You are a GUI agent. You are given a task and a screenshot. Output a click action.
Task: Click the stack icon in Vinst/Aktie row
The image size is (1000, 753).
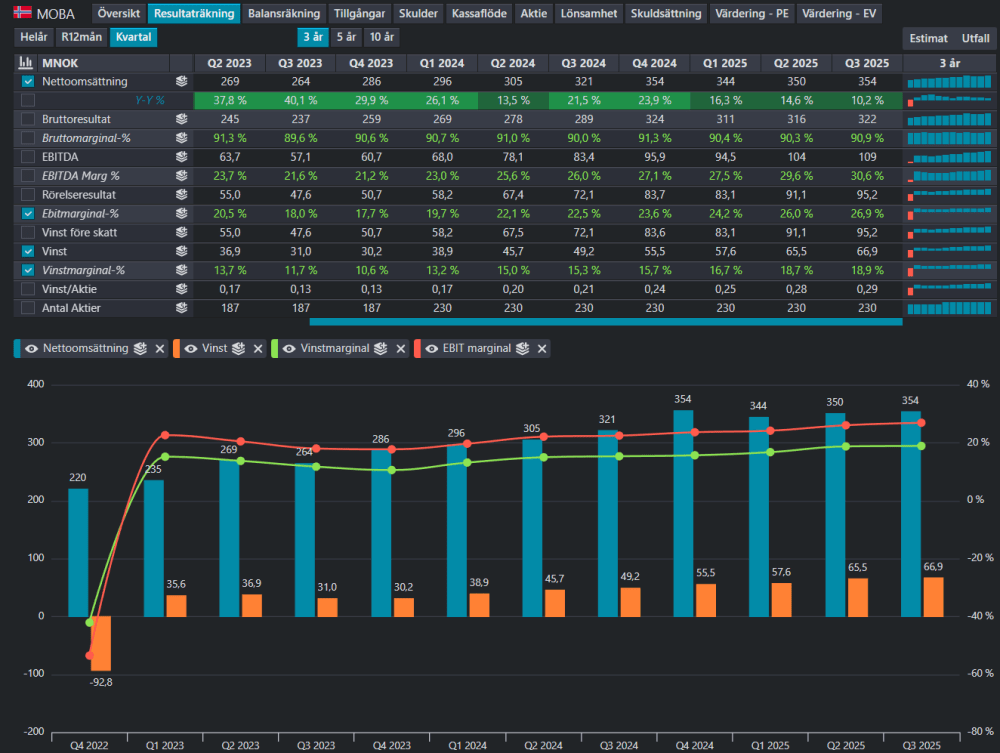182,289
